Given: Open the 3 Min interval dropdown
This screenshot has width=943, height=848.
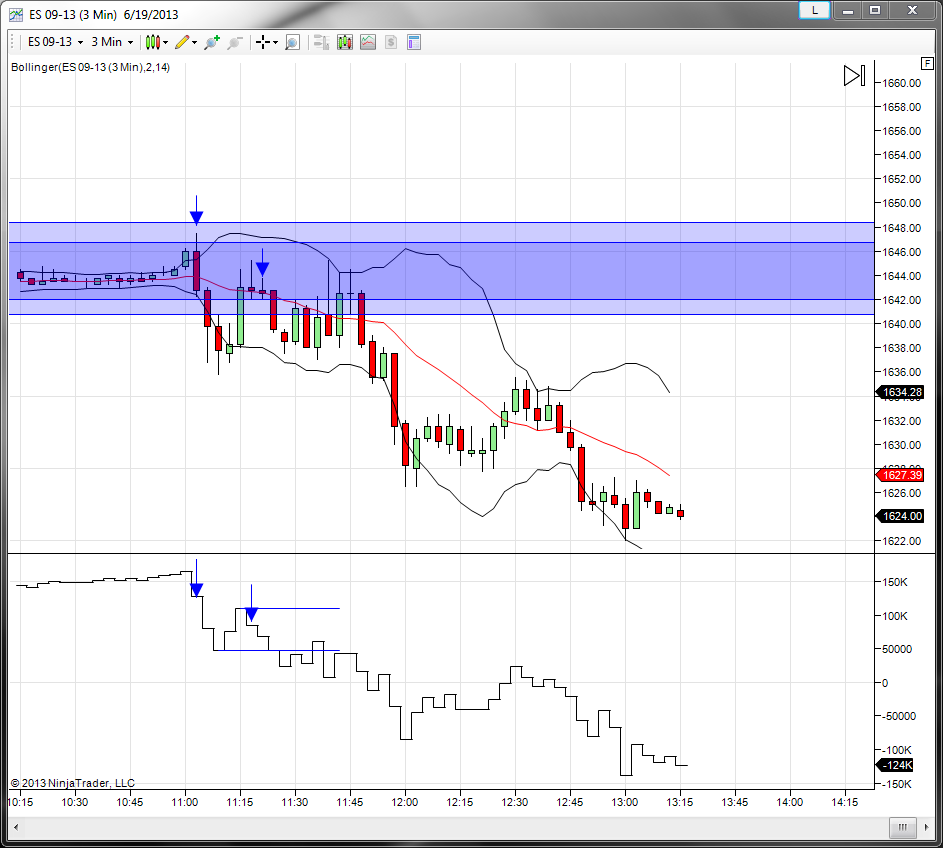Looking at the screenshot, I should [x=112, y=42].
